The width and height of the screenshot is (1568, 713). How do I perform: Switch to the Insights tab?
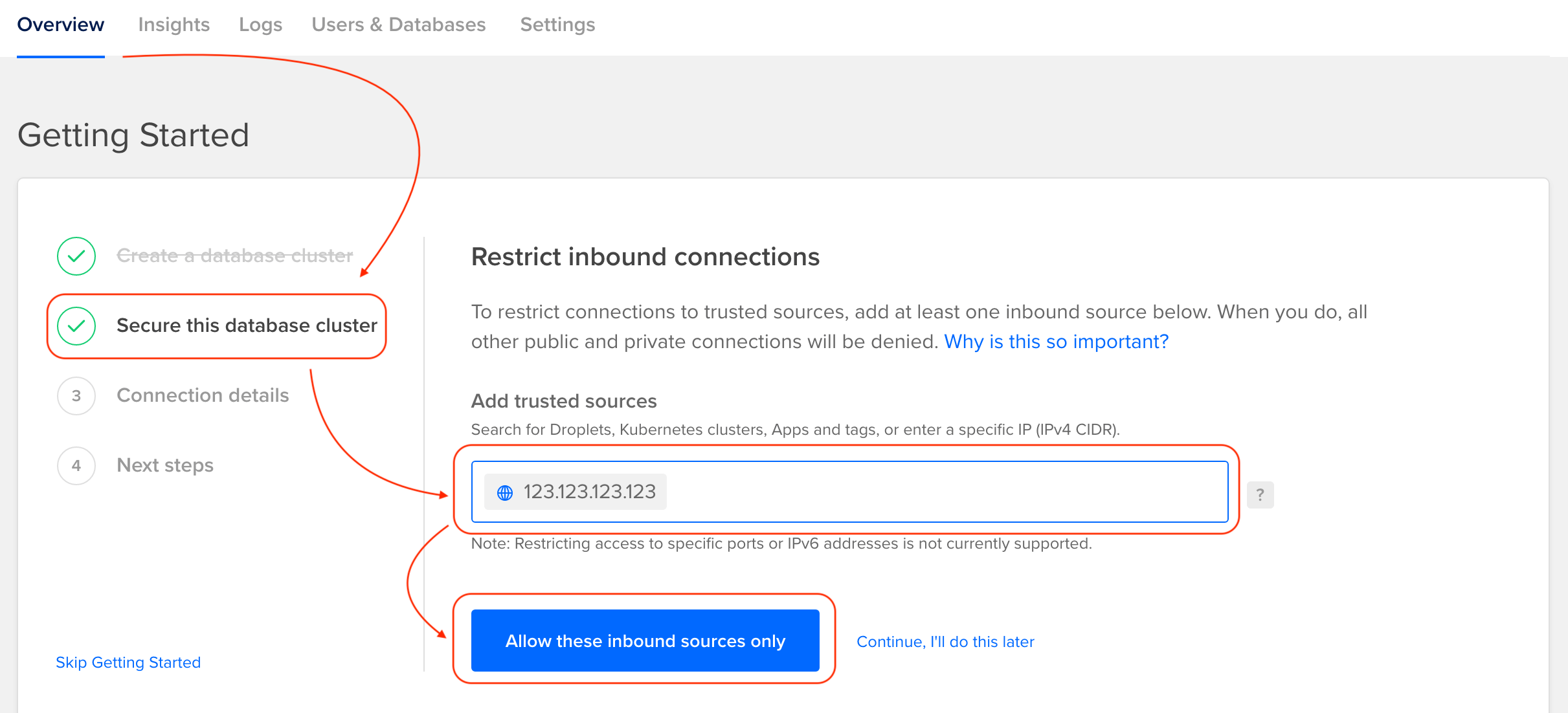(x=174, y=25)
